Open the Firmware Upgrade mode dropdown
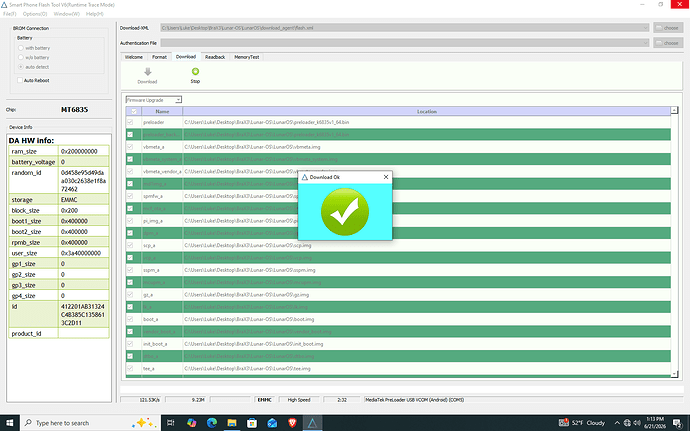 [x=178, y=100]
